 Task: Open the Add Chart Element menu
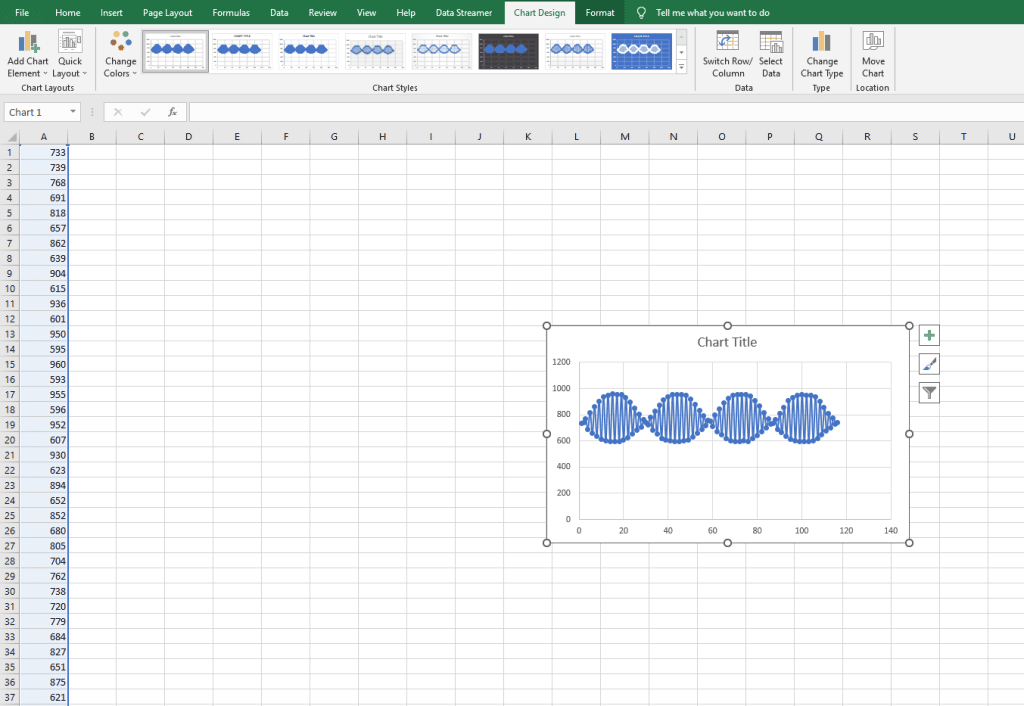click(27, 54)
